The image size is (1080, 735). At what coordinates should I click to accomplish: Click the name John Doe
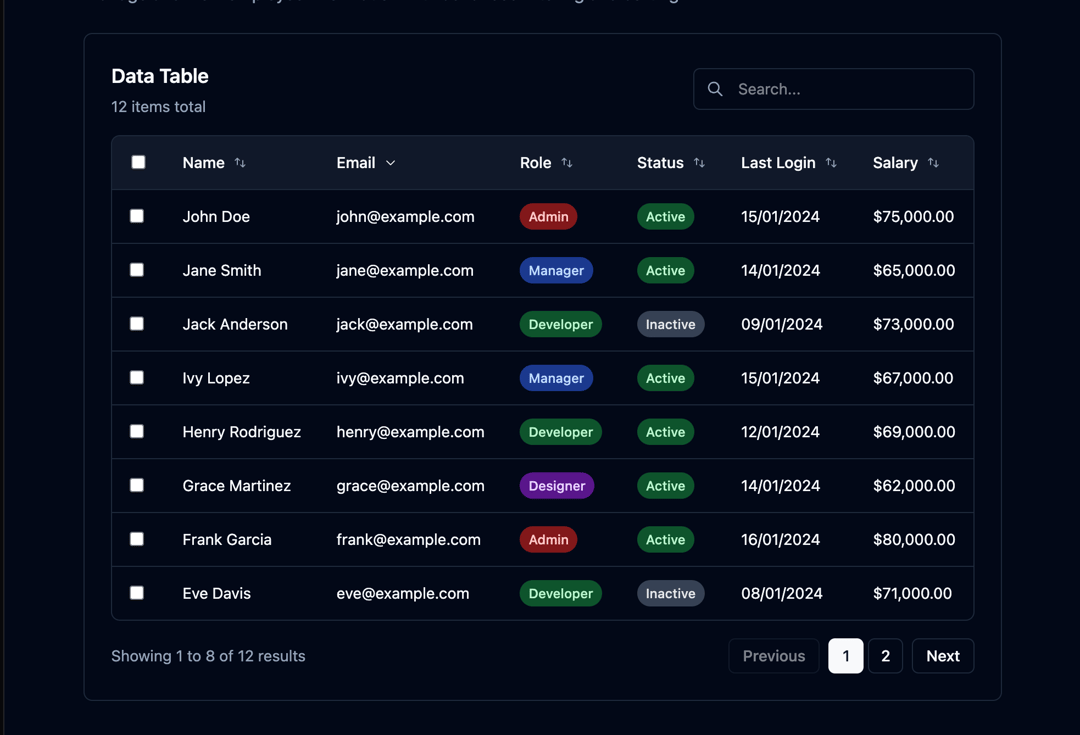pos(216,216)
